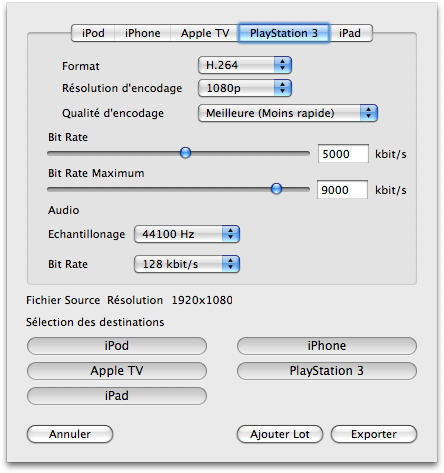
Task: Open the Format dropdown showing H.264
Action: (245, 65)
